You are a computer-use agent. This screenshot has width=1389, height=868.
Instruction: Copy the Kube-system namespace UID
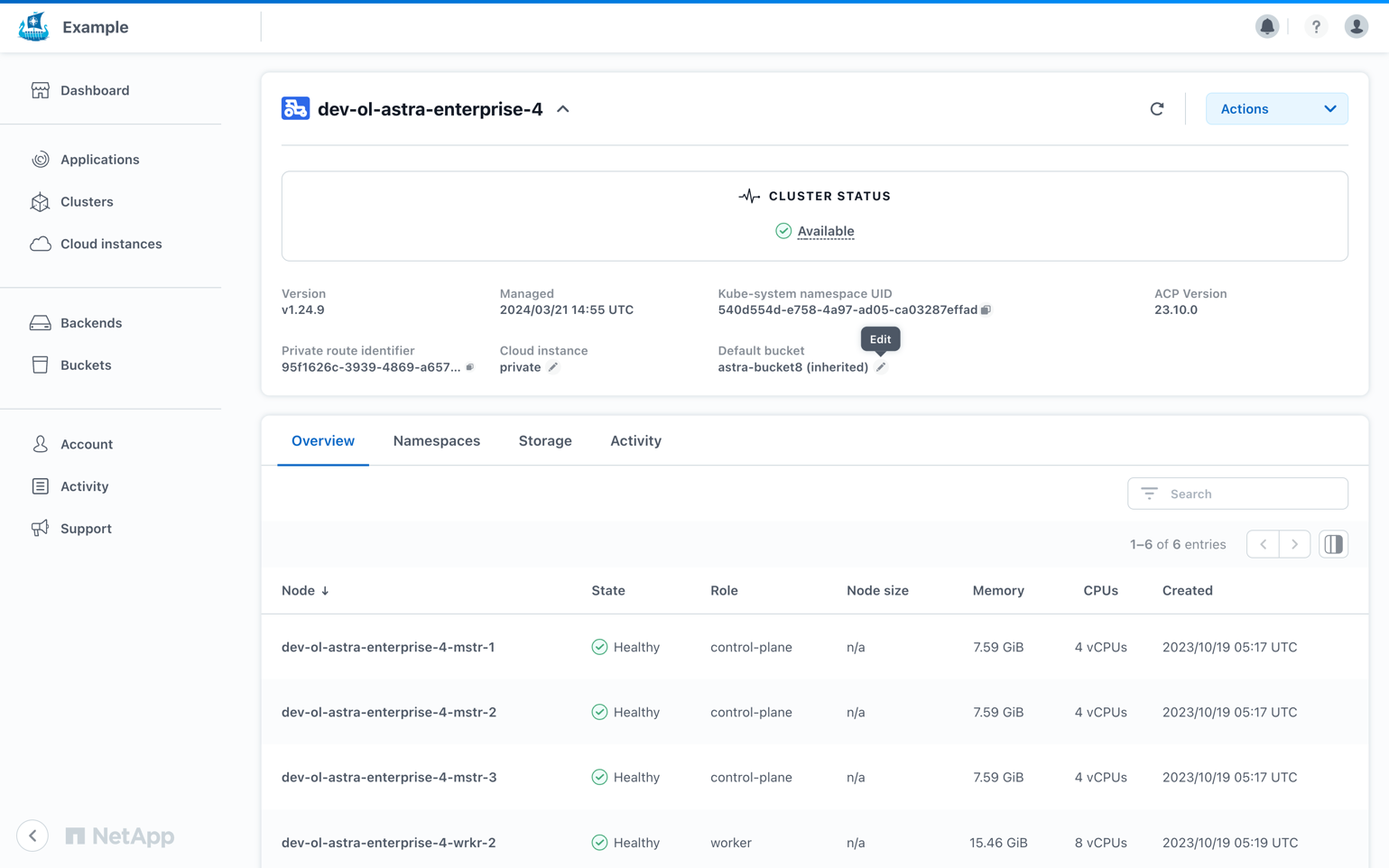986,310
